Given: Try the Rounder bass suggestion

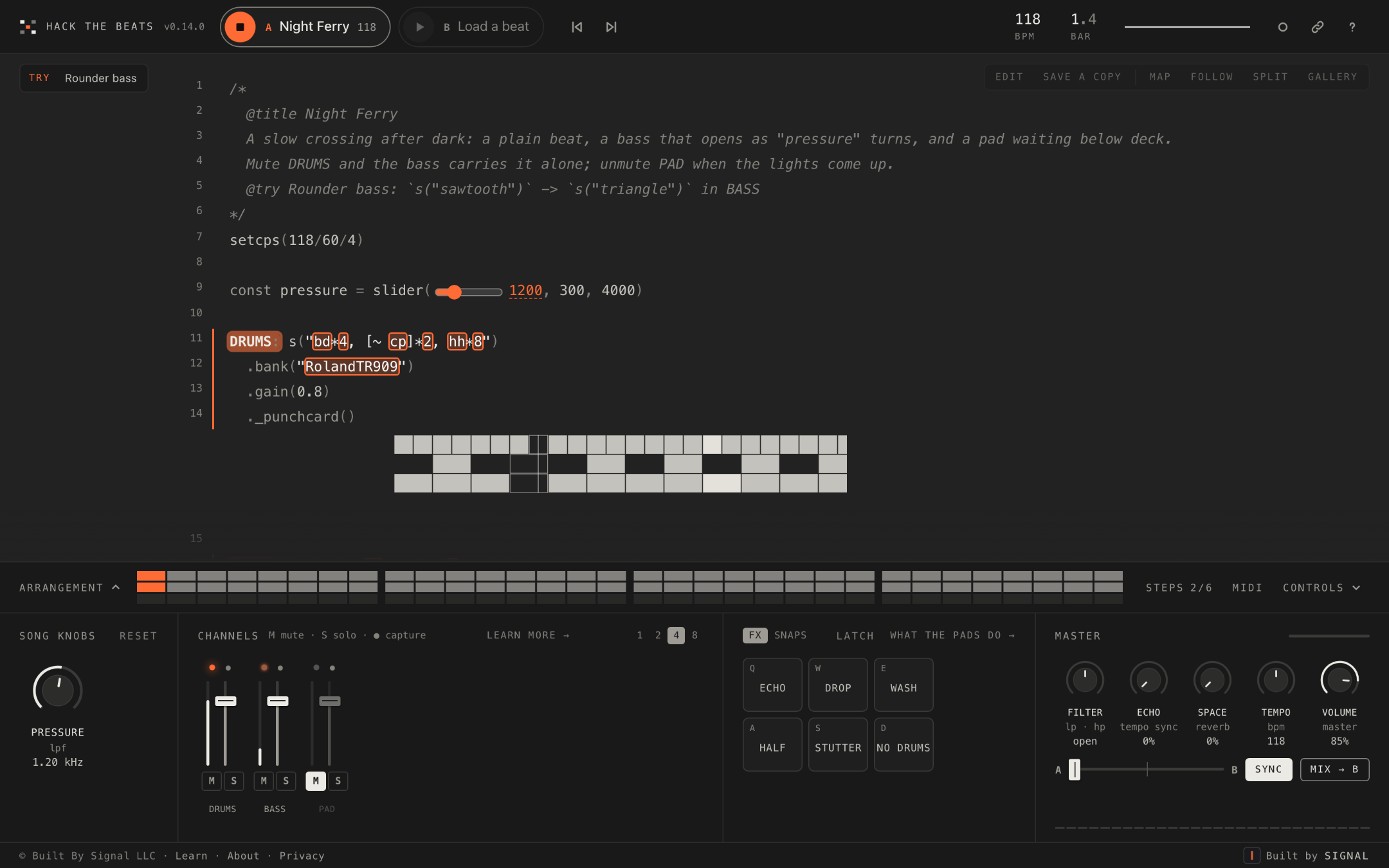Looking at the screenshot, I should coord(84,78).
